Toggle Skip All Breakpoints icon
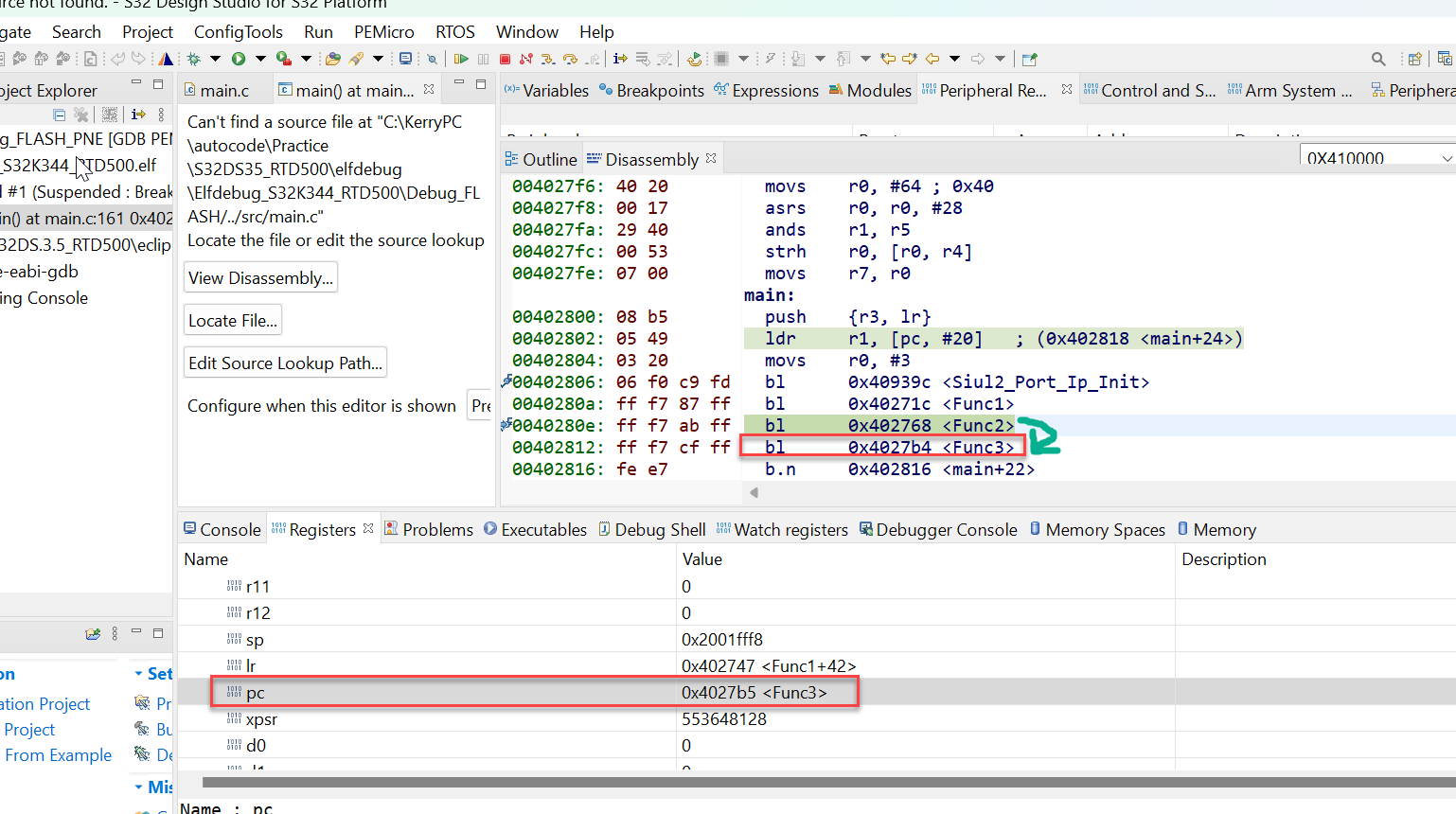The width and height of the screenshot is (1456, 814). click(432, 58)
